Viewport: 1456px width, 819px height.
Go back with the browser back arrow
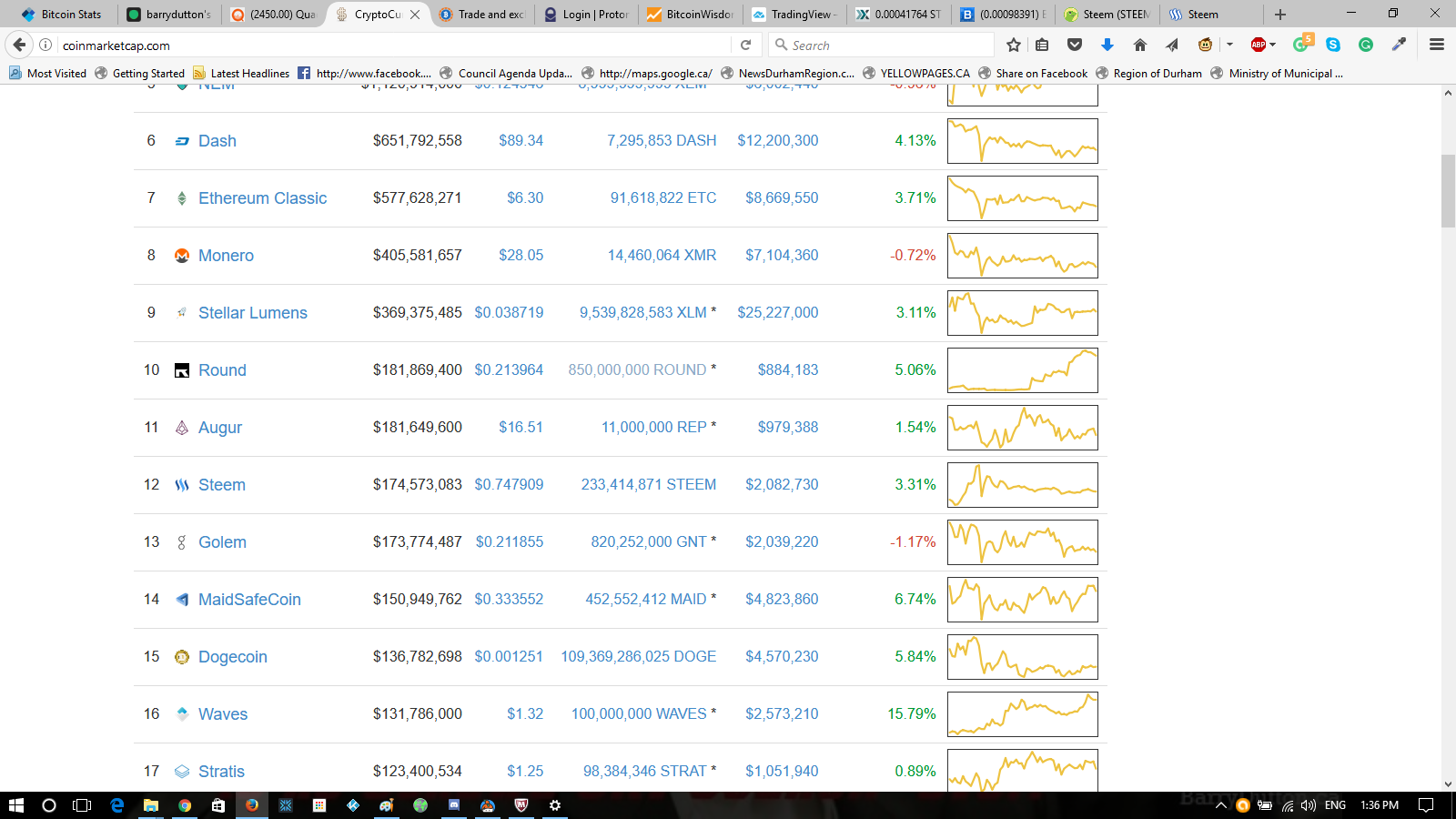coord(19,45)
